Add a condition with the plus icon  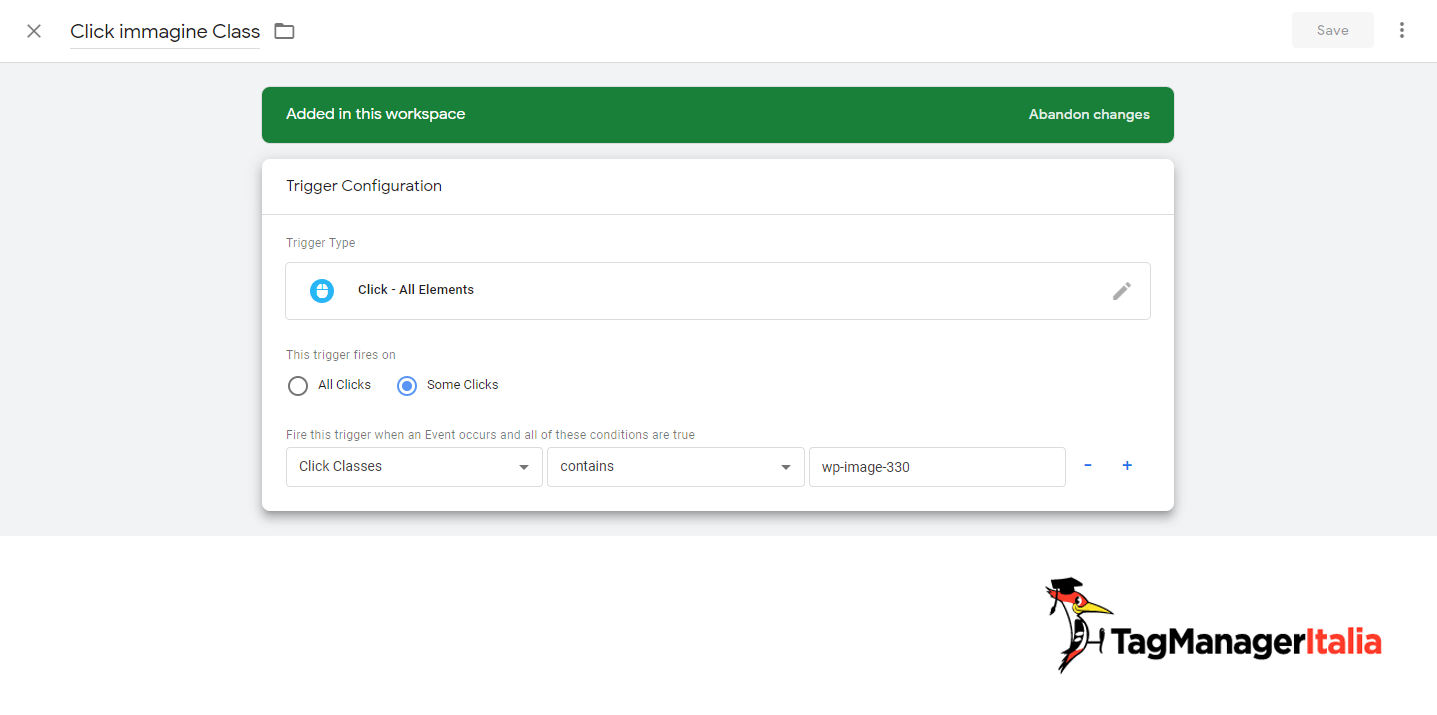(x=1127, y=465)
